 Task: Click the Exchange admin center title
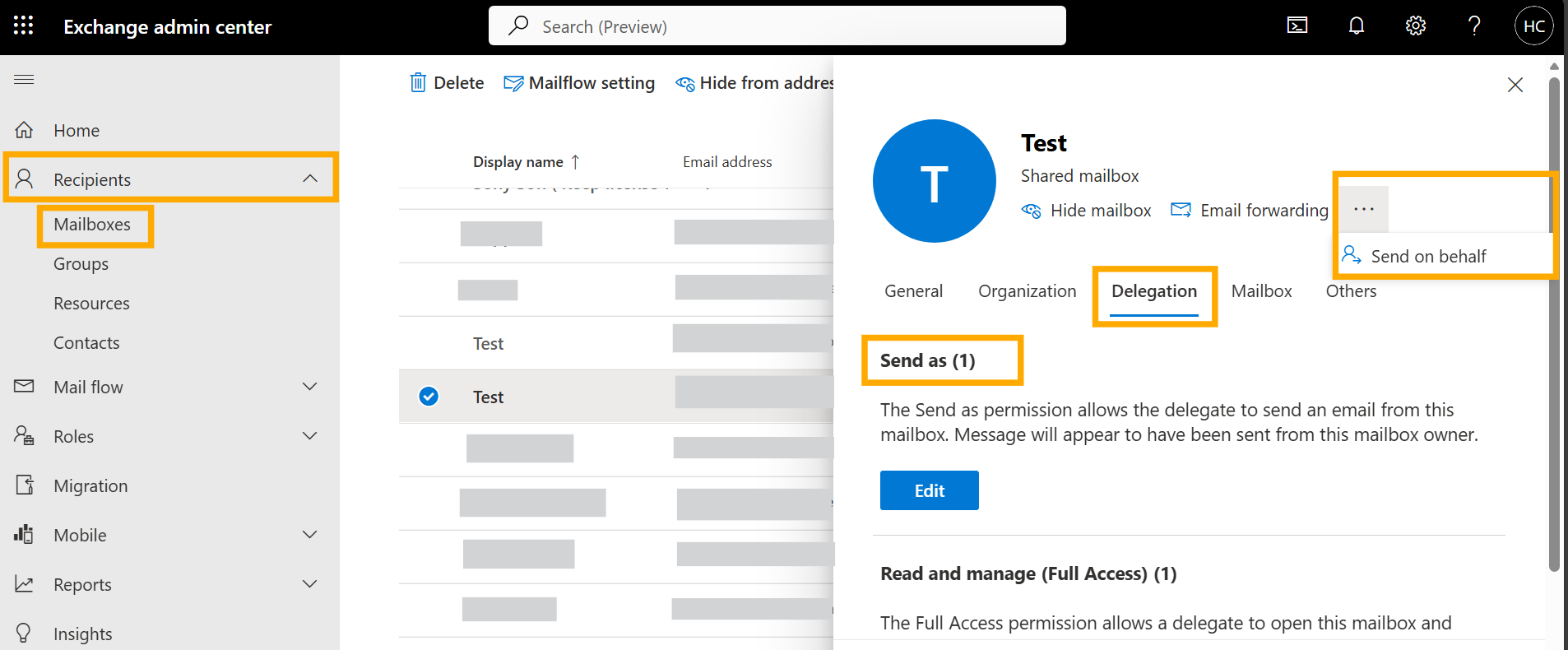point(167,27)
